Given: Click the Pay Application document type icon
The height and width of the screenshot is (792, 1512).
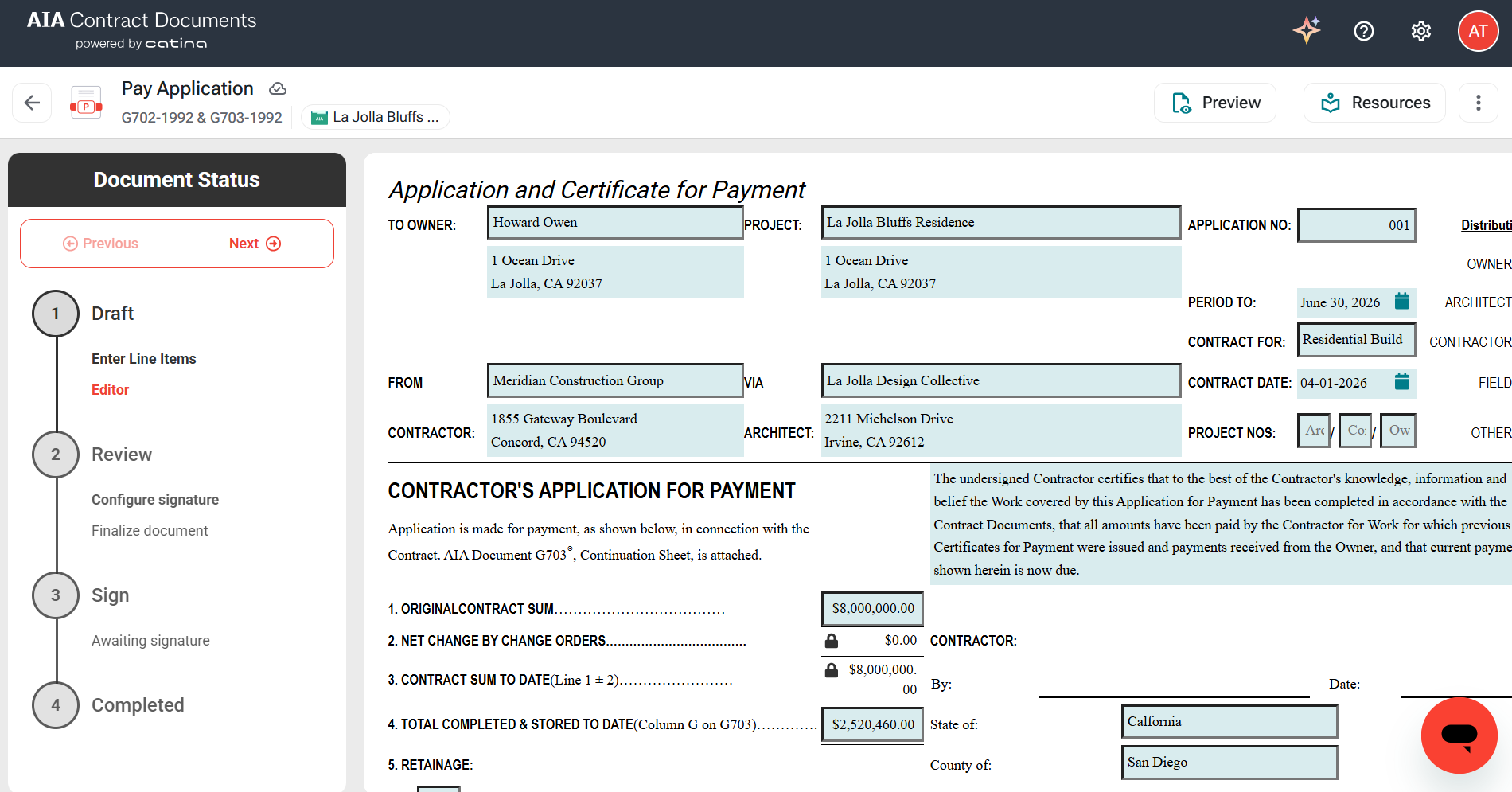Looking at the screenshot, I should 86,103.
